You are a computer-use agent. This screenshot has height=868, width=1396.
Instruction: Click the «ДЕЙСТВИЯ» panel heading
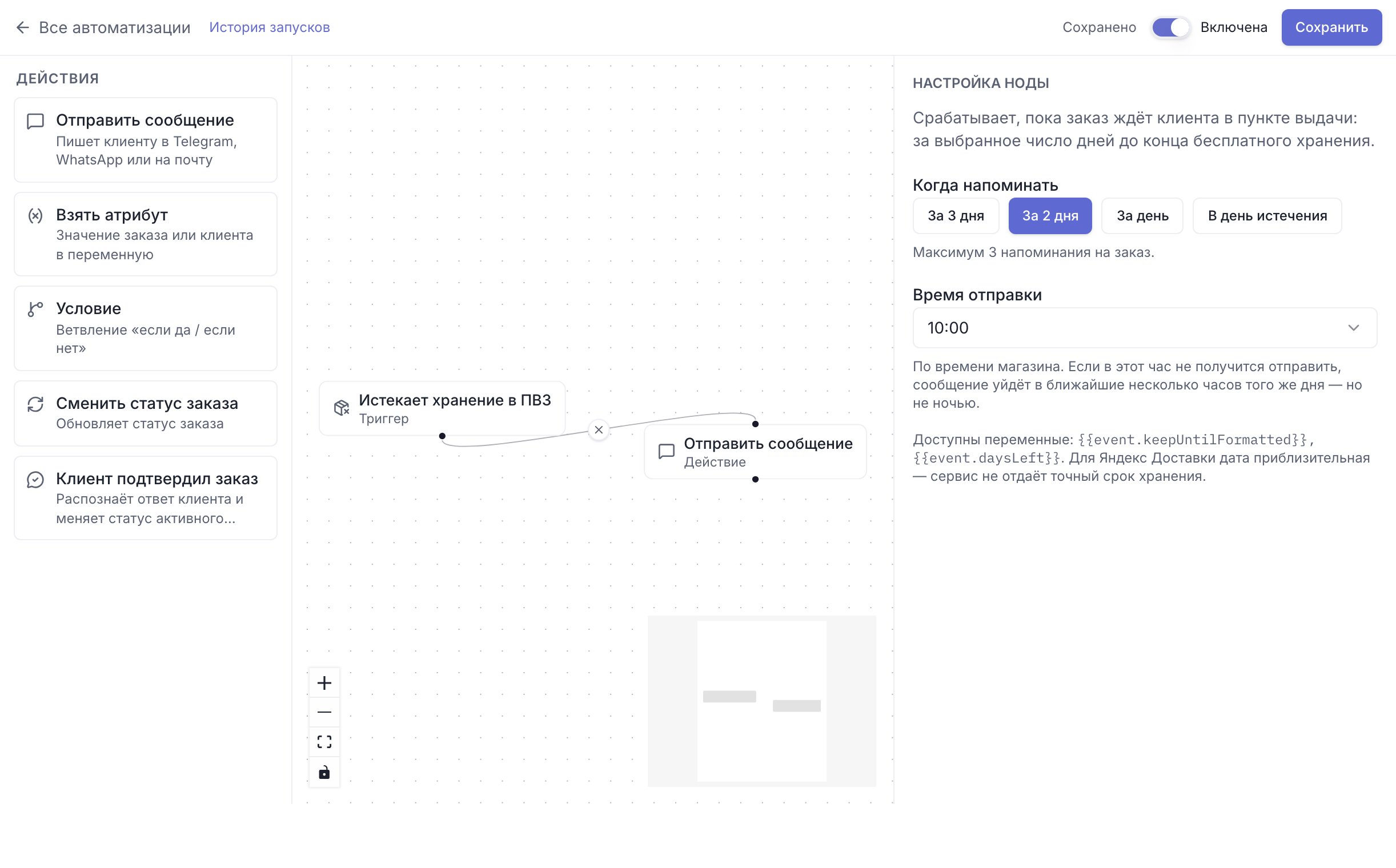point(58,78)
